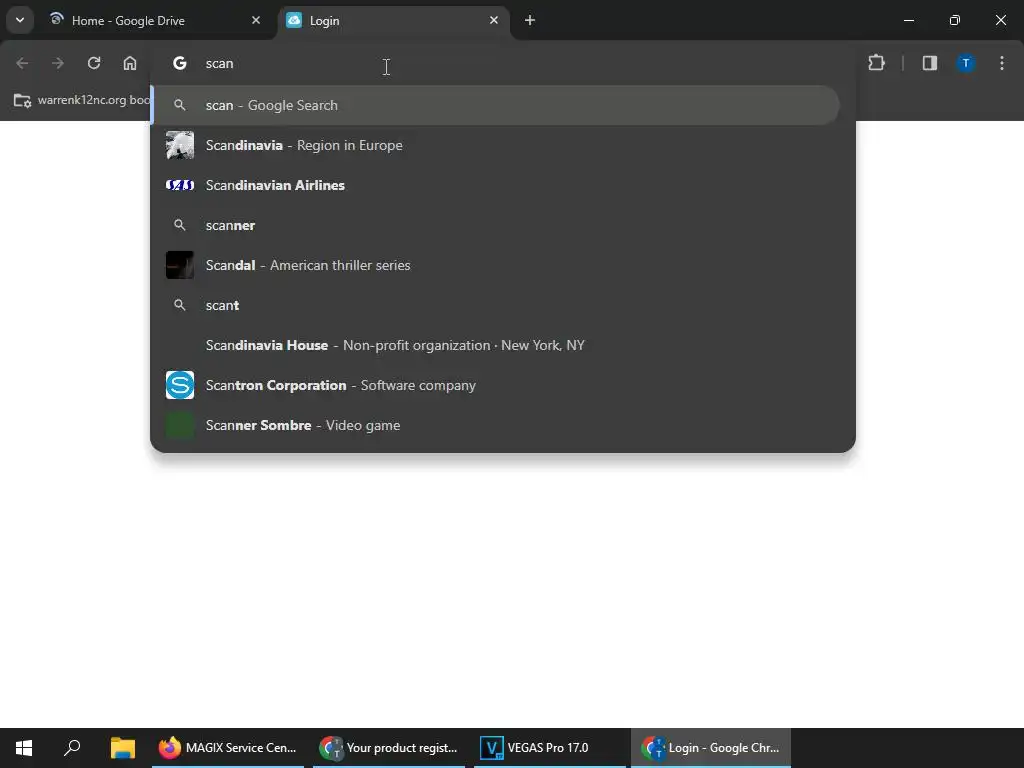The height and width of the screenshot is (768, 1024).
Task: Click the Scandal series thumbnail
Action: pos(180,265)
